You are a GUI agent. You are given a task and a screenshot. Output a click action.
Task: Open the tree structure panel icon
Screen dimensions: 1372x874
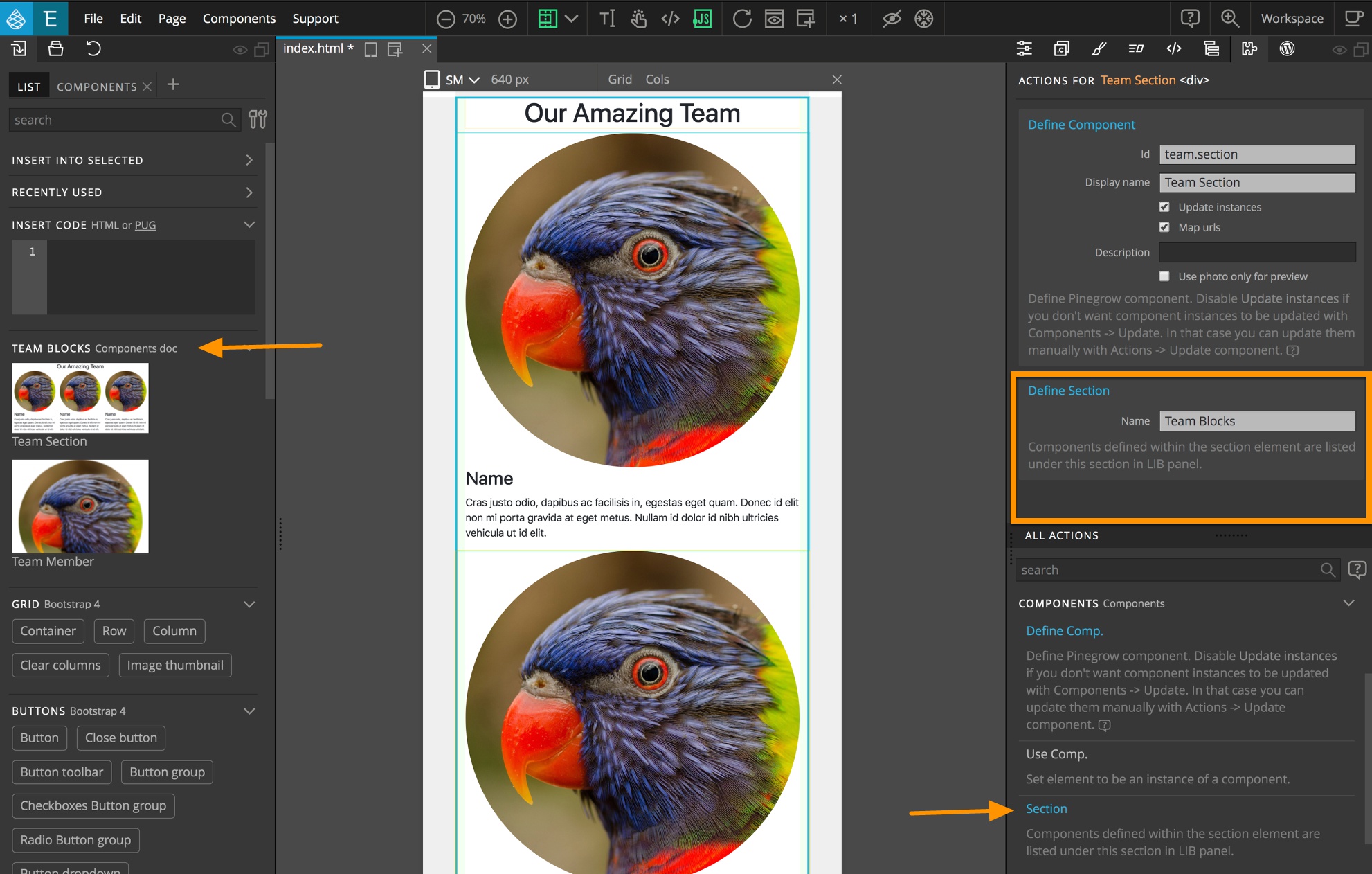1211,48
